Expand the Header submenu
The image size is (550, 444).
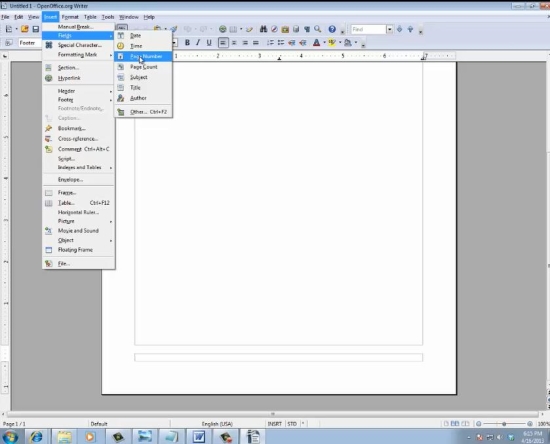78,91
